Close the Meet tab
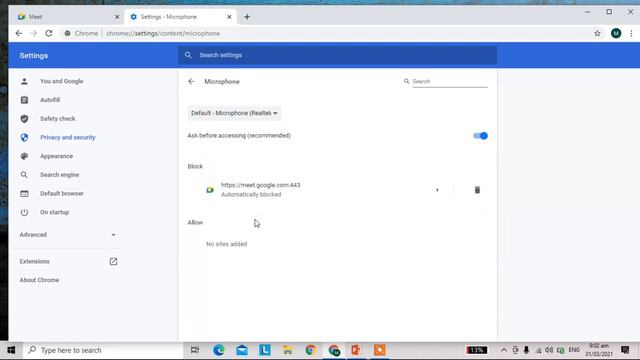The width and height of the screenshot is (640, 360). pos(117,17)
